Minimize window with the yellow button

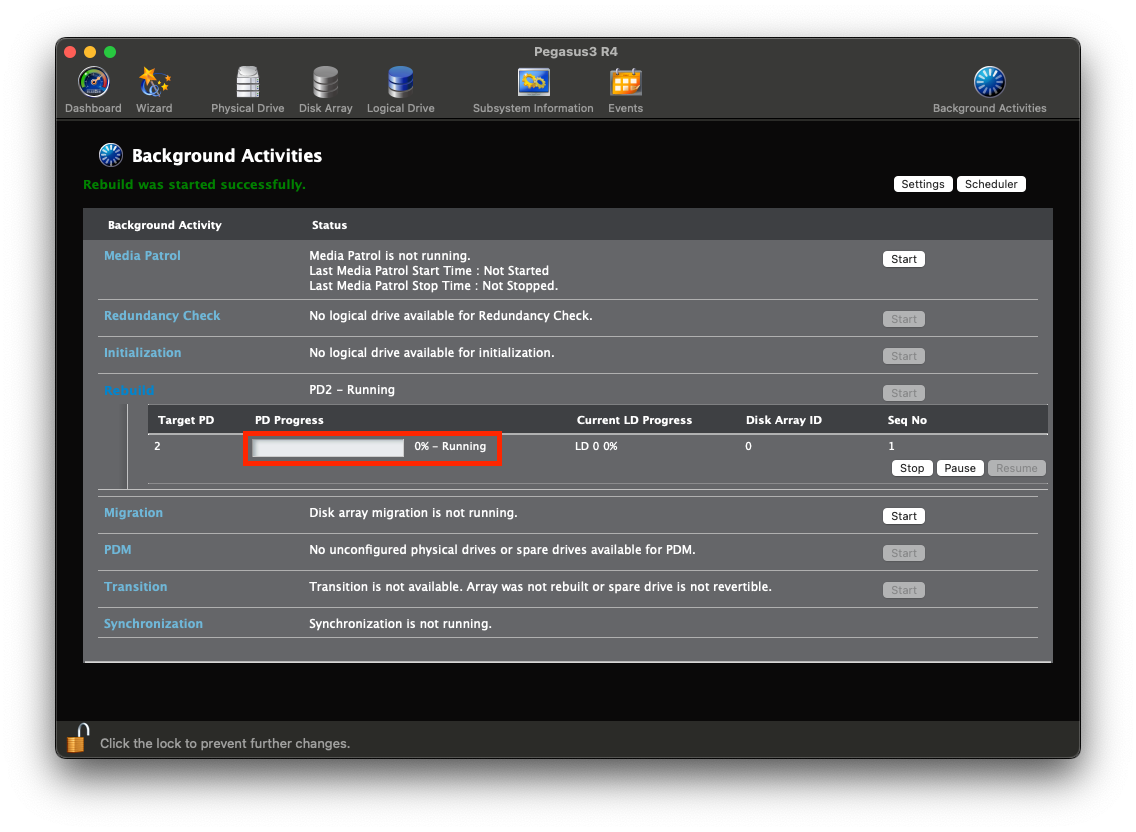point(90,51)
